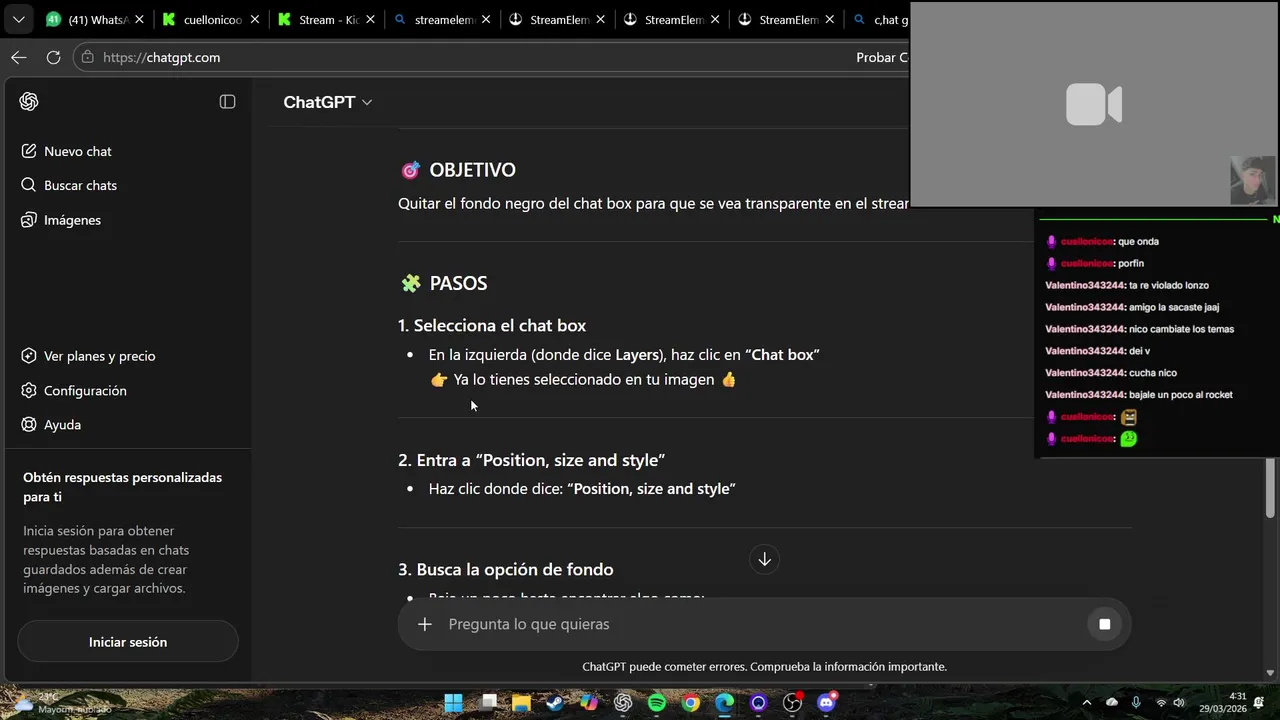
Task: Click the Wi-Fi icon in system tray
Action: tap(1161, 703)
